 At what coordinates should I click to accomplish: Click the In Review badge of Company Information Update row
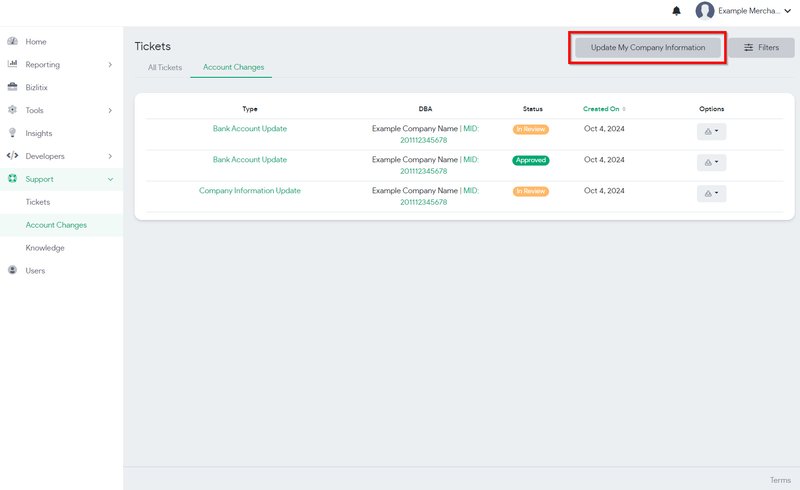(531, 191)
